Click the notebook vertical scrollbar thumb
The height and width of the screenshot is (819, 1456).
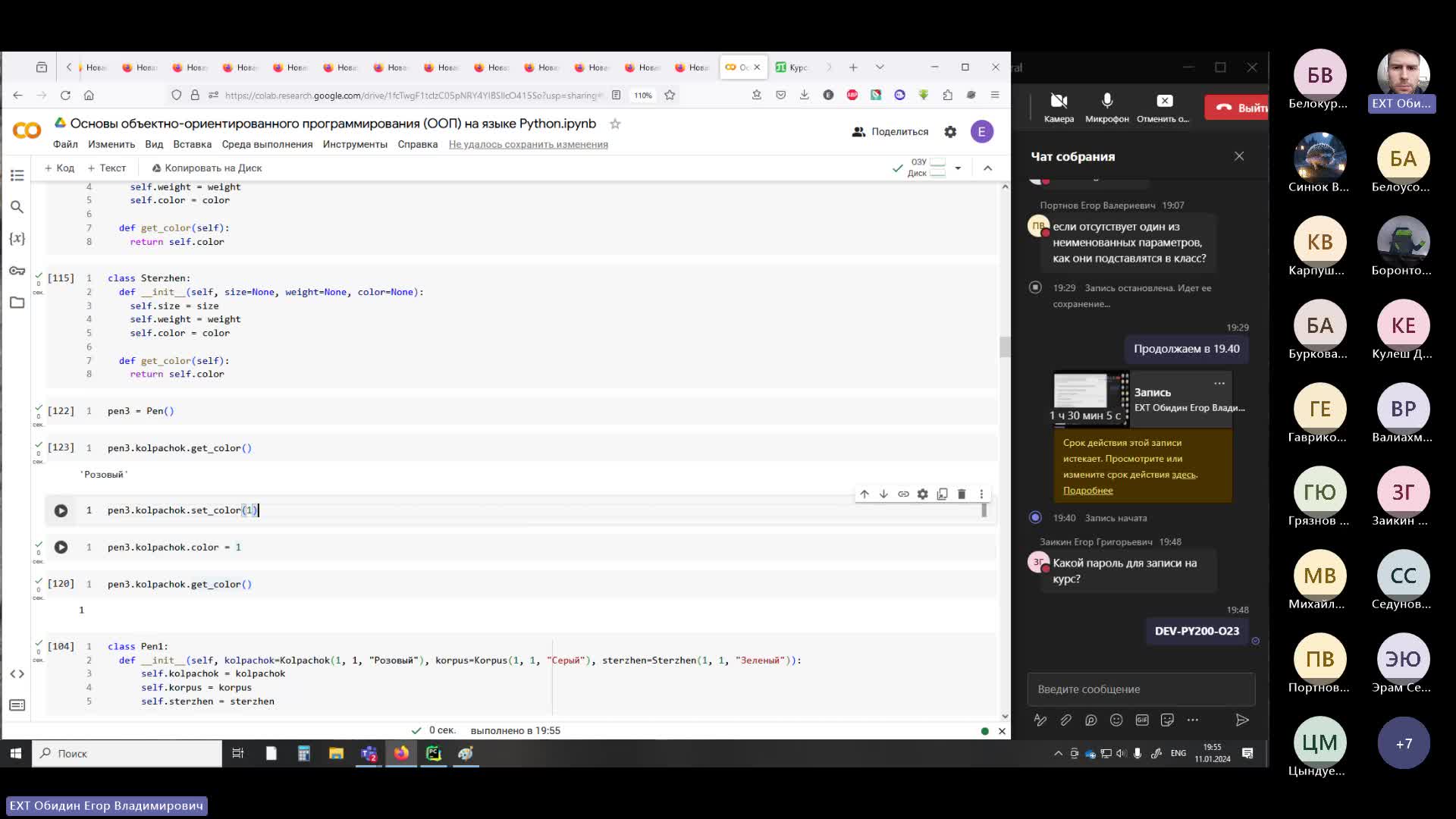click(x=1005, y=347)
